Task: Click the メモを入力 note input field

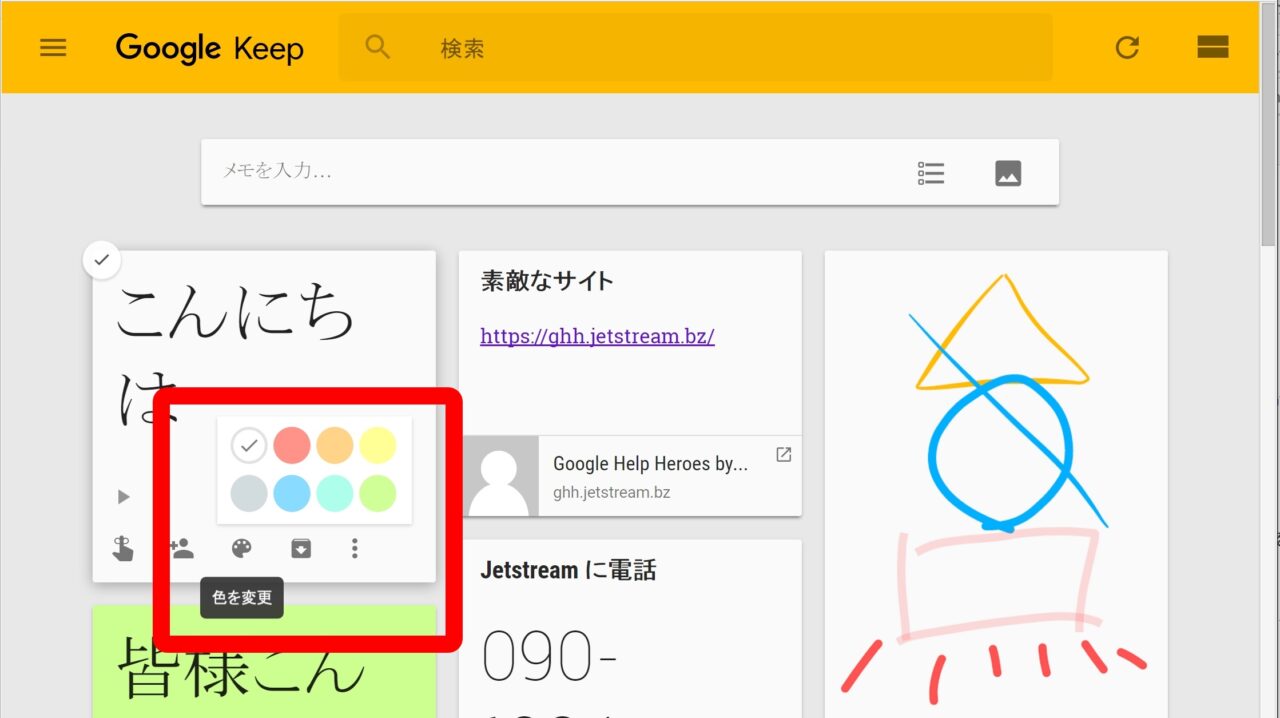Action: pyautogui.click(x=550, y=172)
